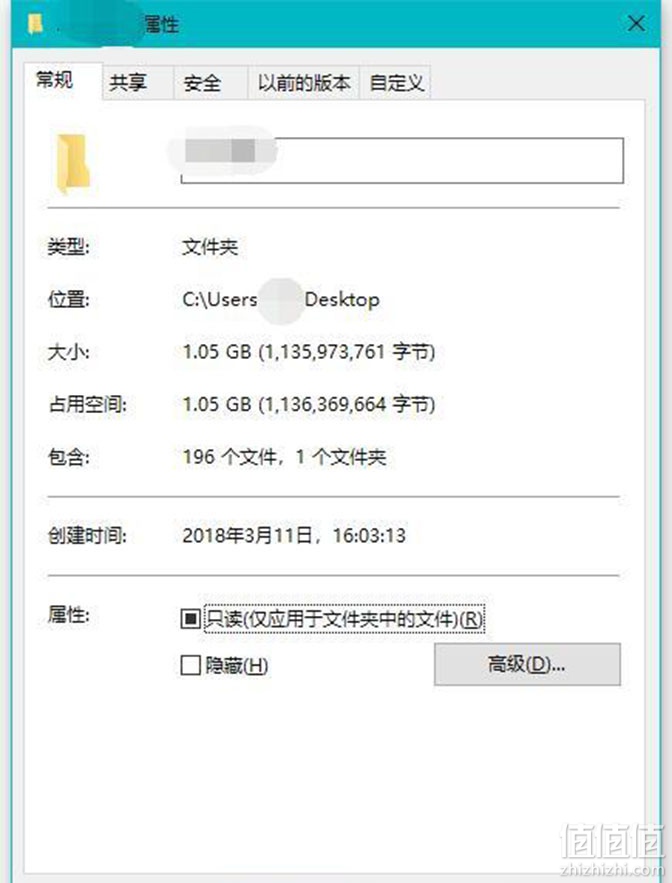672x883 pixels.
Task: Open advanced attributes via 高级(D)... button
Action: click(527, 665)
